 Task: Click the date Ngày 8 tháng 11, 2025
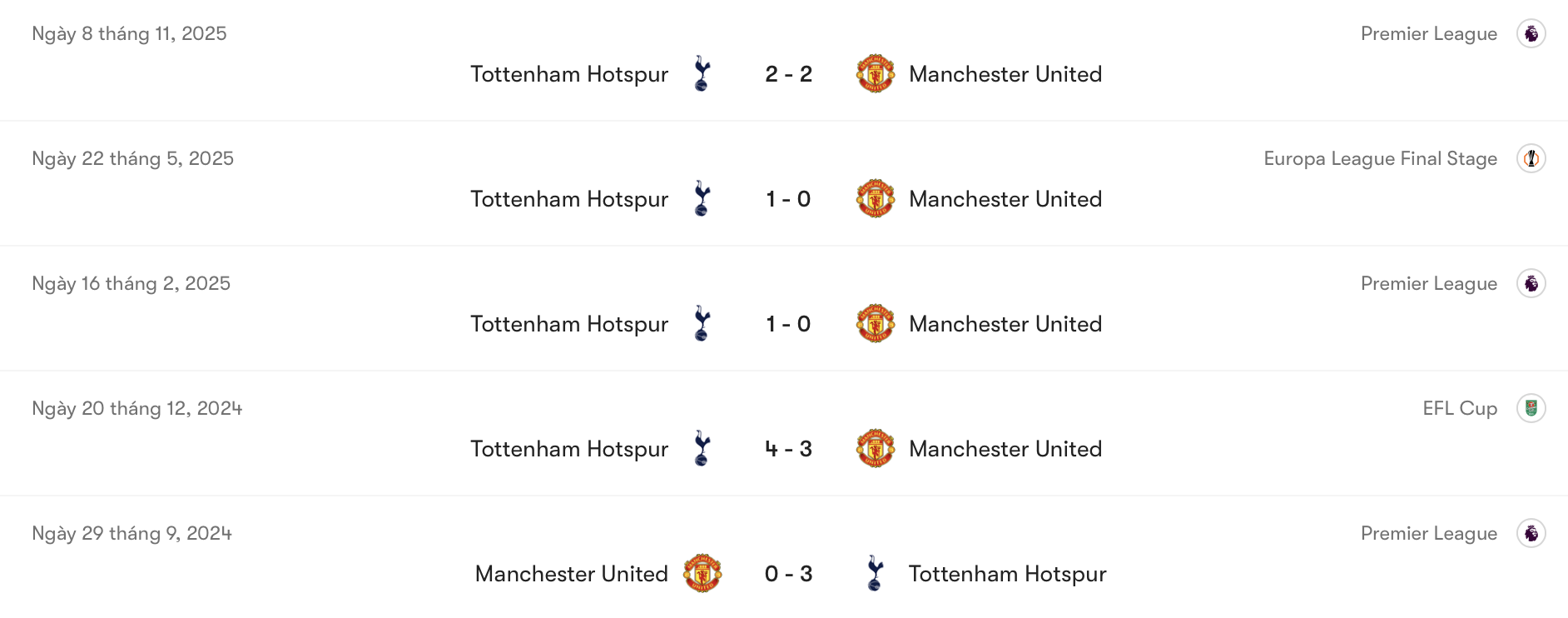128,34
